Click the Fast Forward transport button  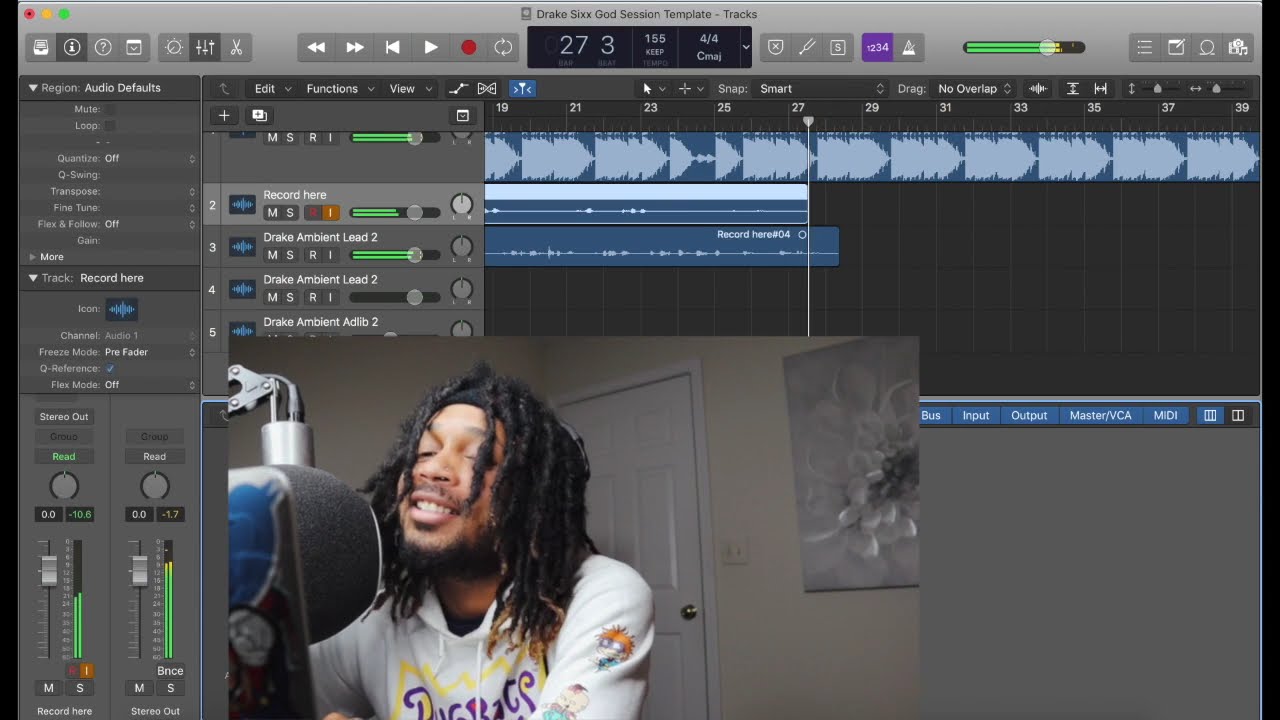354,47
